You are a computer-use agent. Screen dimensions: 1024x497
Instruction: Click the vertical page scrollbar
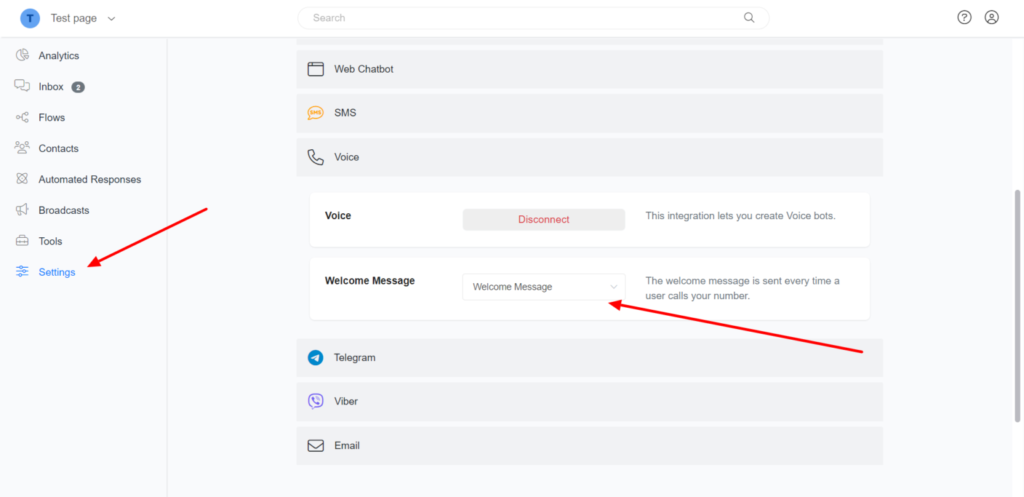(x=1017, y=306)
